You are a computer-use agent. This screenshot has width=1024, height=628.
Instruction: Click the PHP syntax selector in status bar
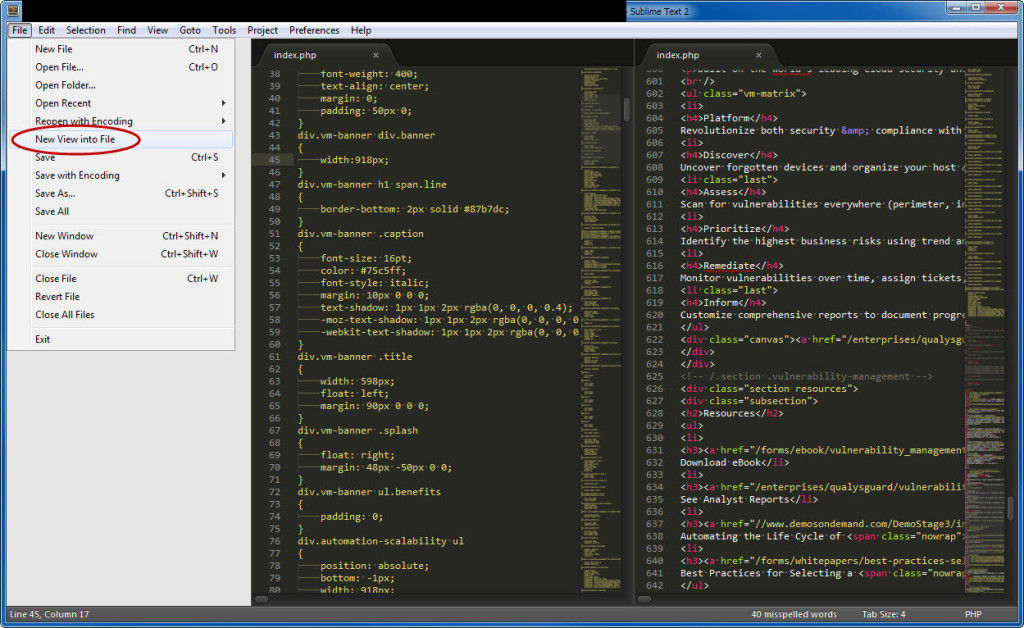(x=977, y=614)
